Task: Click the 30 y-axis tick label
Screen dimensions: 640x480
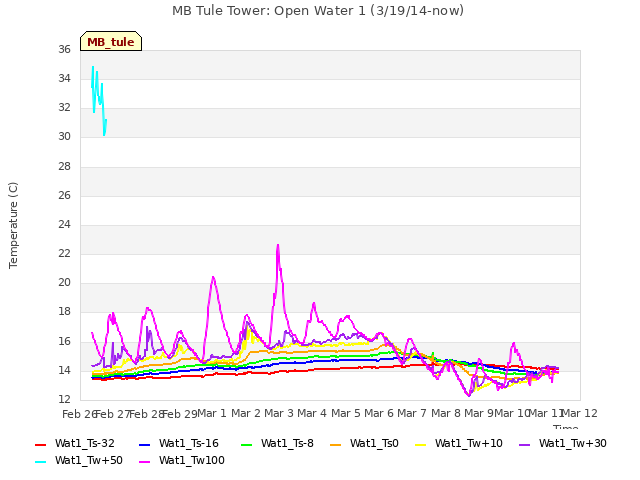Action: [64, 137]
